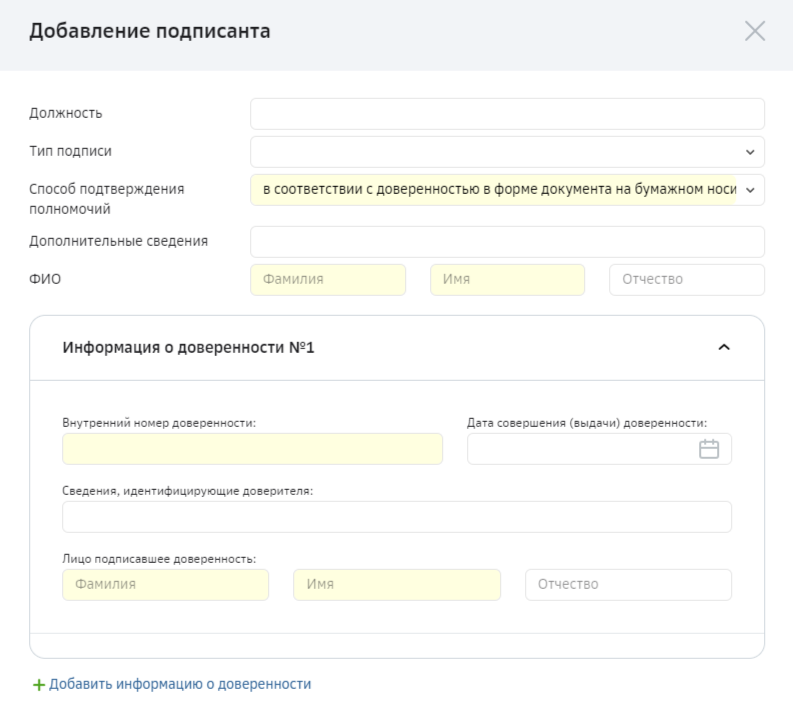793x717 pixels.
Task: Open the Тип подписи dropdown
Action: [507, 152]
